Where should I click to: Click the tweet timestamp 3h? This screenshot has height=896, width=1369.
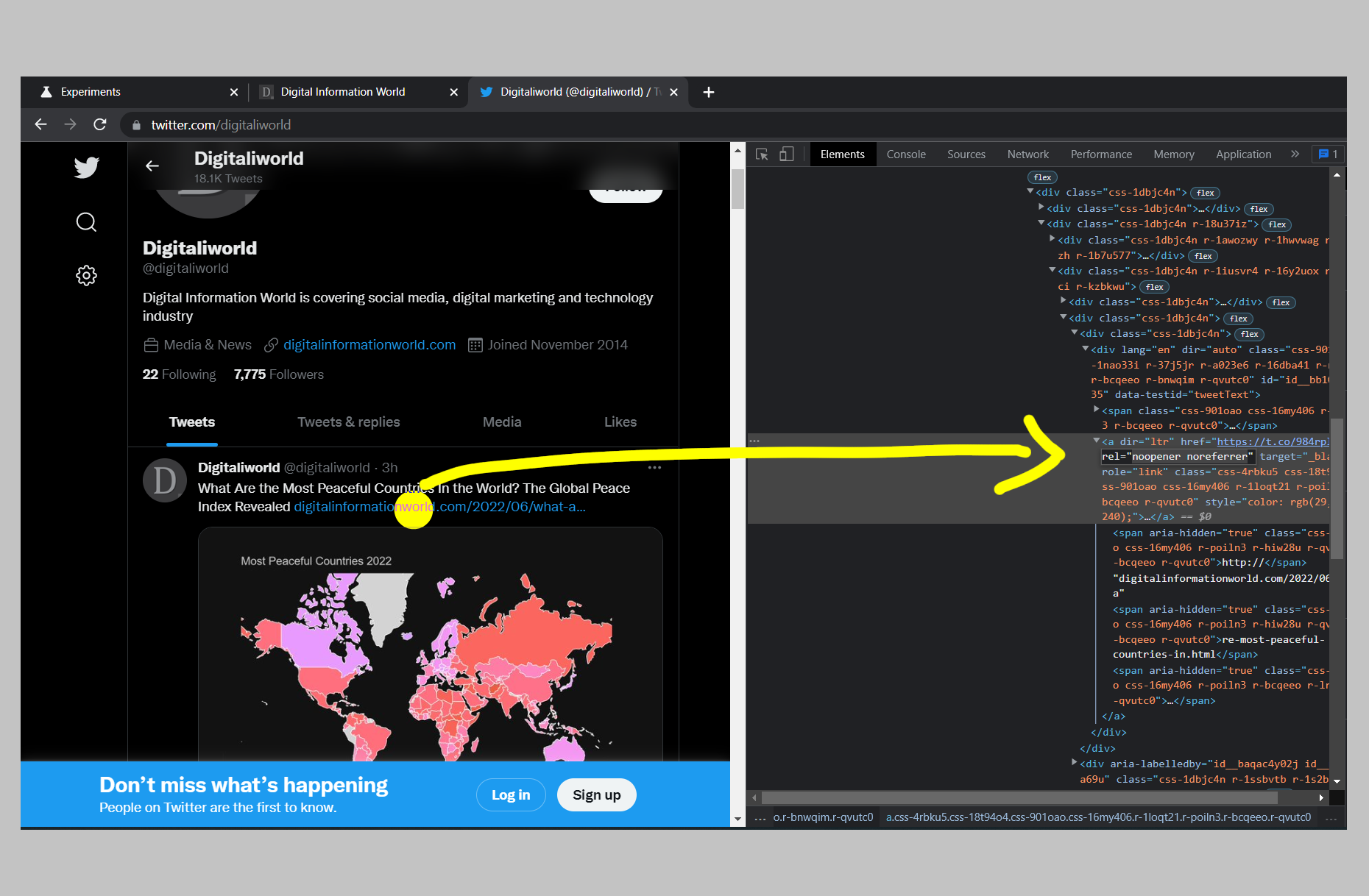point(389,468)
